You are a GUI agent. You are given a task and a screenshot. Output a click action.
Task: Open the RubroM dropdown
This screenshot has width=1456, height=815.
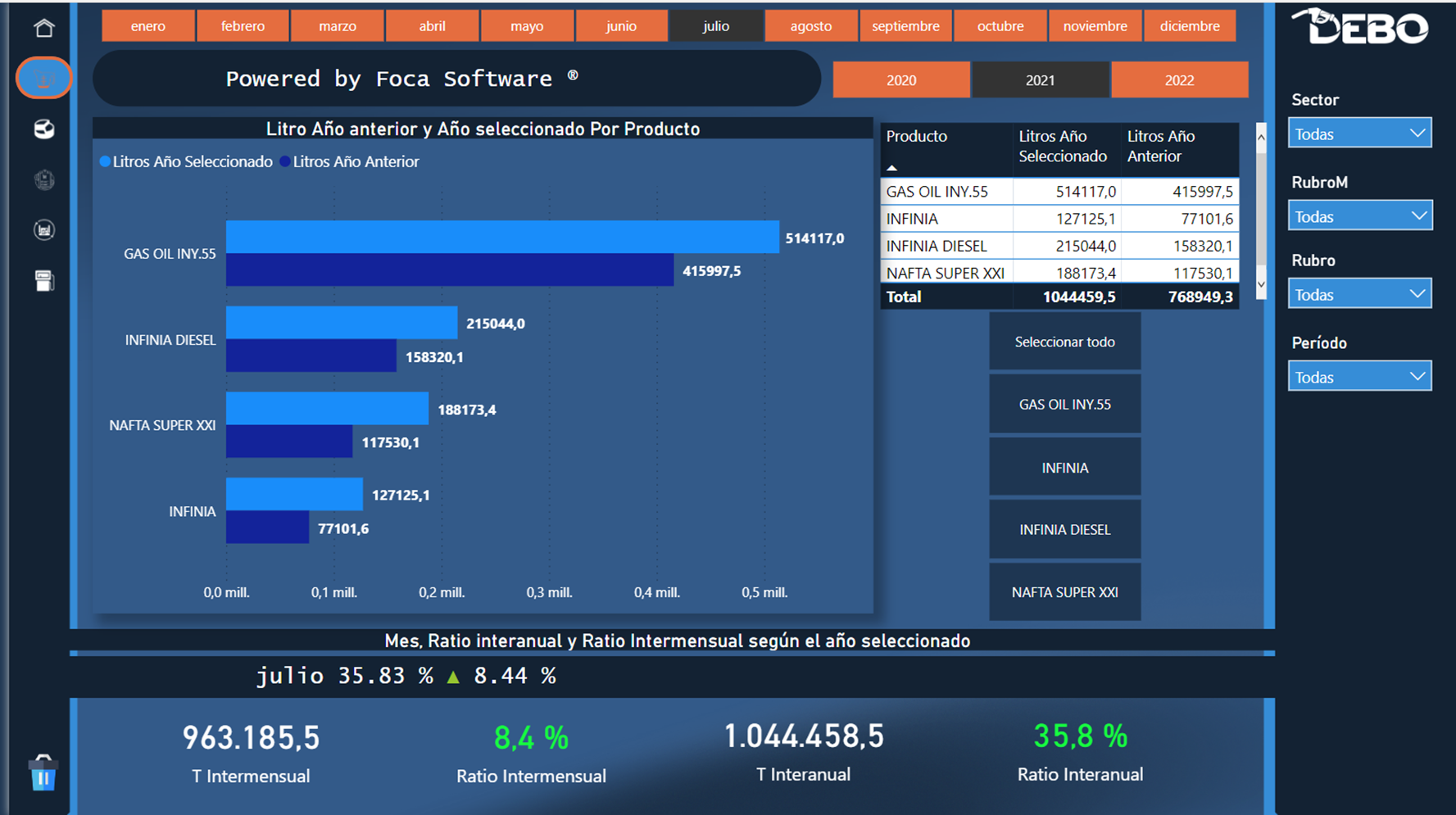point(1359,215)
